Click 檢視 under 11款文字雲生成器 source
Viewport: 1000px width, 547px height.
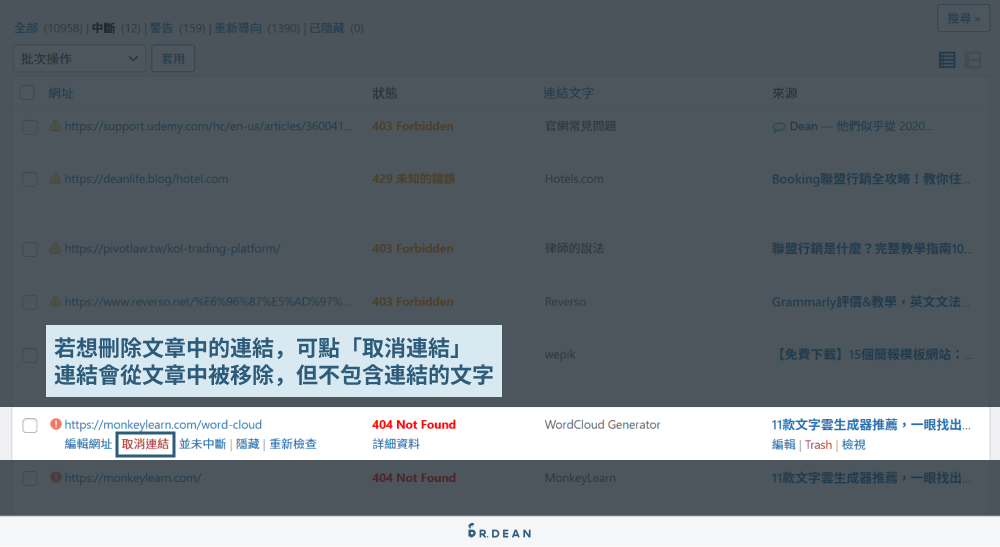point(853,444)
